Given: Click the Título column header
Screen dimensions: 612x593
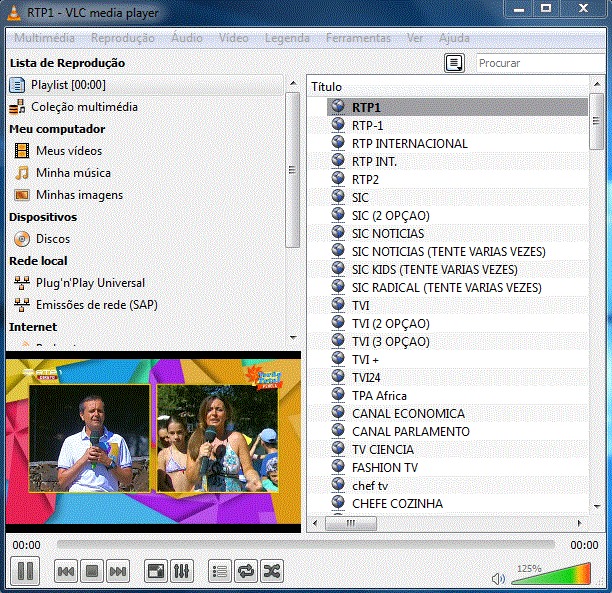Looking at the screenshot, I should point(448,87).
